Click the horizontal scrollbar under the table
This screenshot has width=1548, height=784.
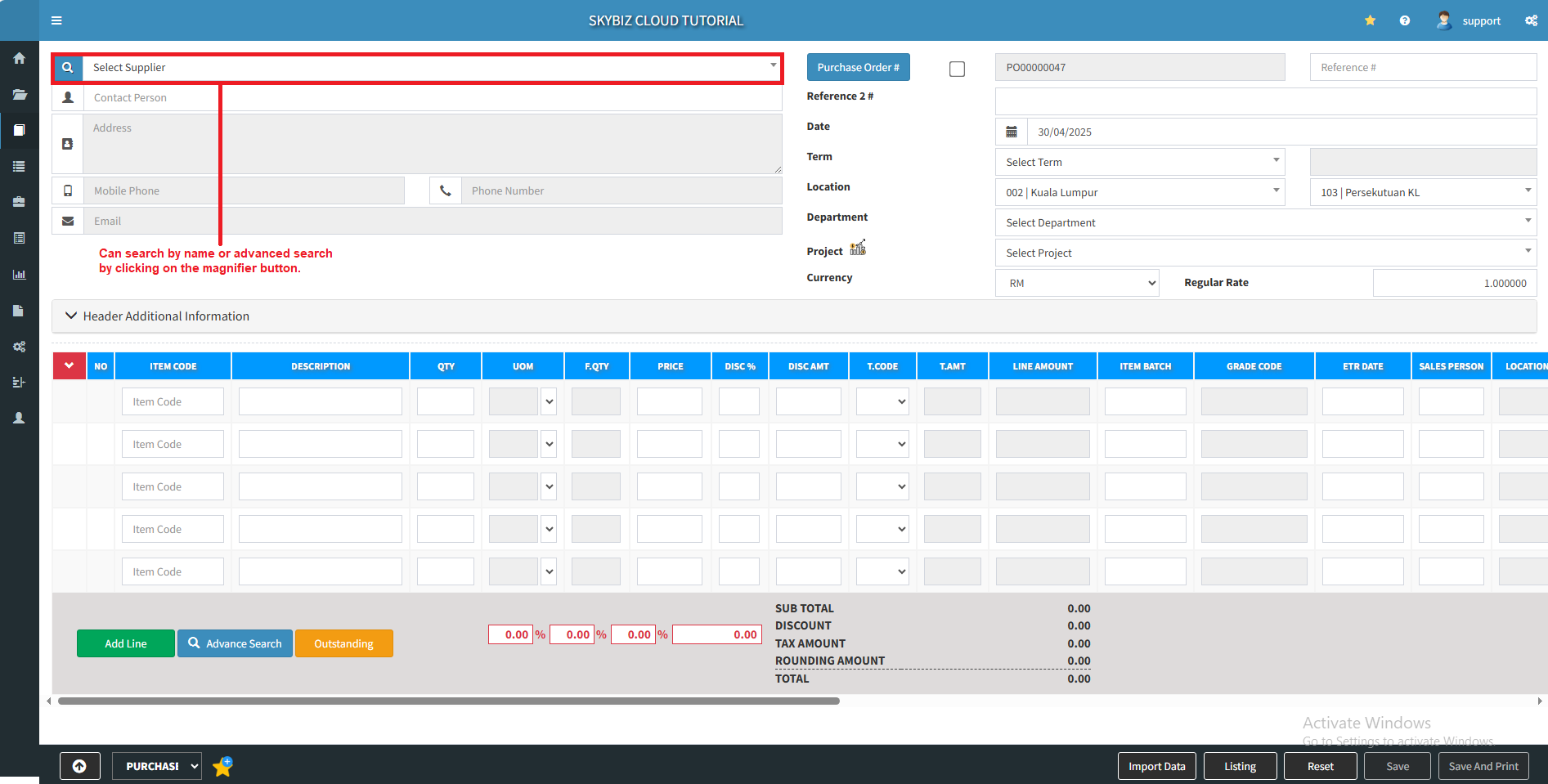[x=448, y=701]
